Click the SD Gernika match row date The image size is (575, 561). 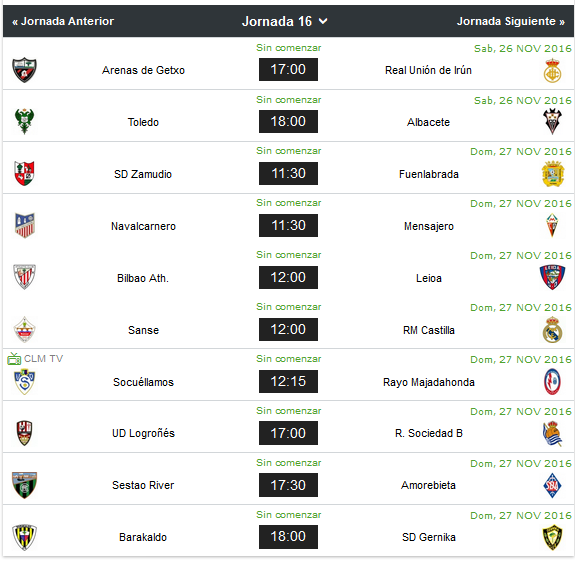pyautogui.click(x=521, y=516)
